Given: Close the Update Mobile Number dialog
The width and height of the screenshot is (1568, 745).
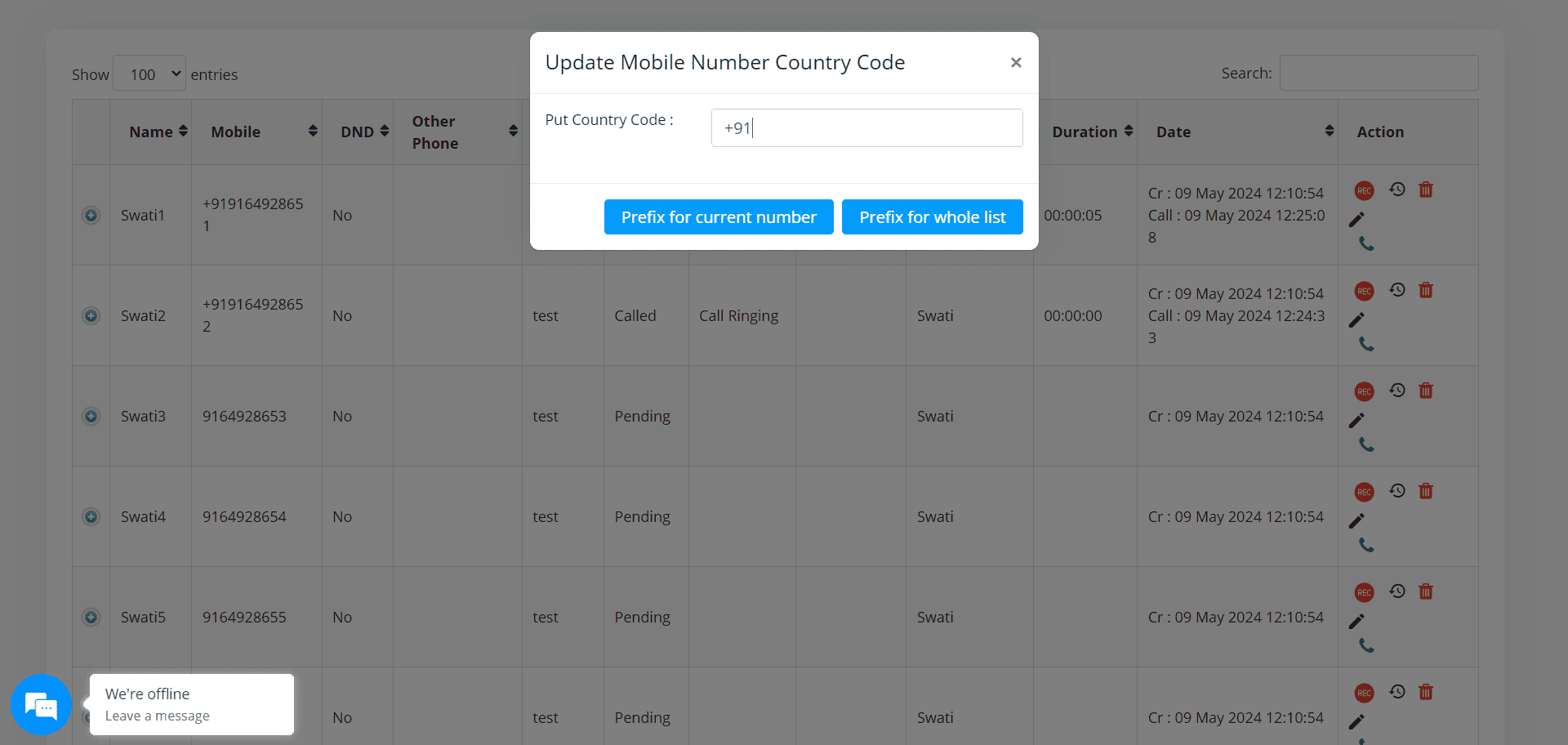Looking at the screenshot, I should (1016, 62).
